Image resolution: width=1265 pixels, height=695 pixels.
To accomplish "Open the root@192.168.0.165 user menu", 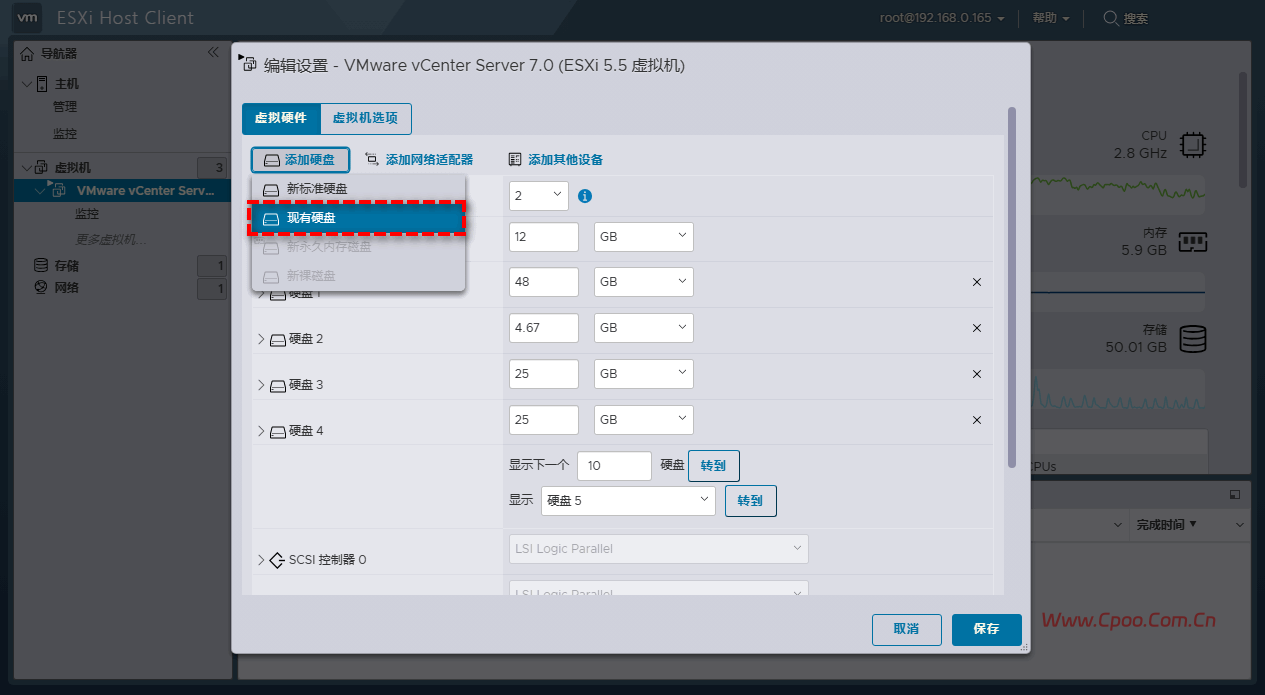I will click(942, 18).
